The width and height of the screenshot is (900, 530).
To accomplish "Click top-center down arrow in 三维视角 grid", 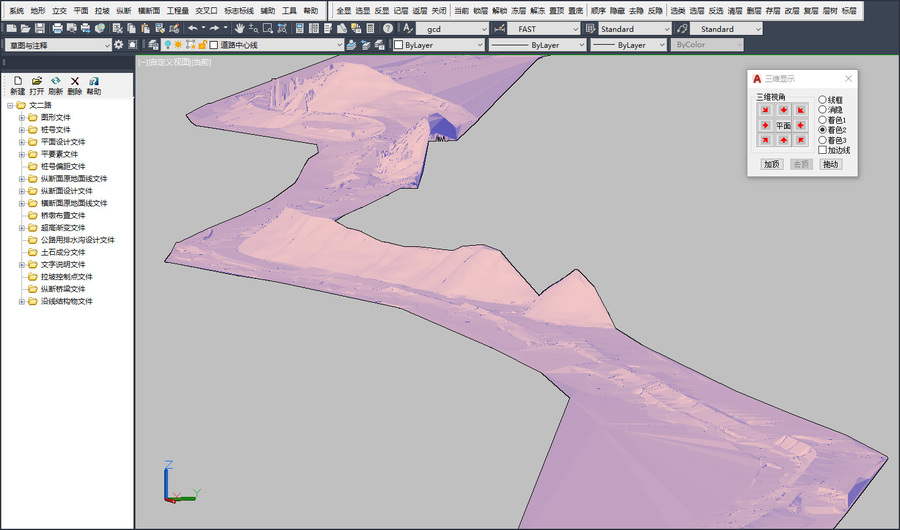I will [x=783, y=110].
